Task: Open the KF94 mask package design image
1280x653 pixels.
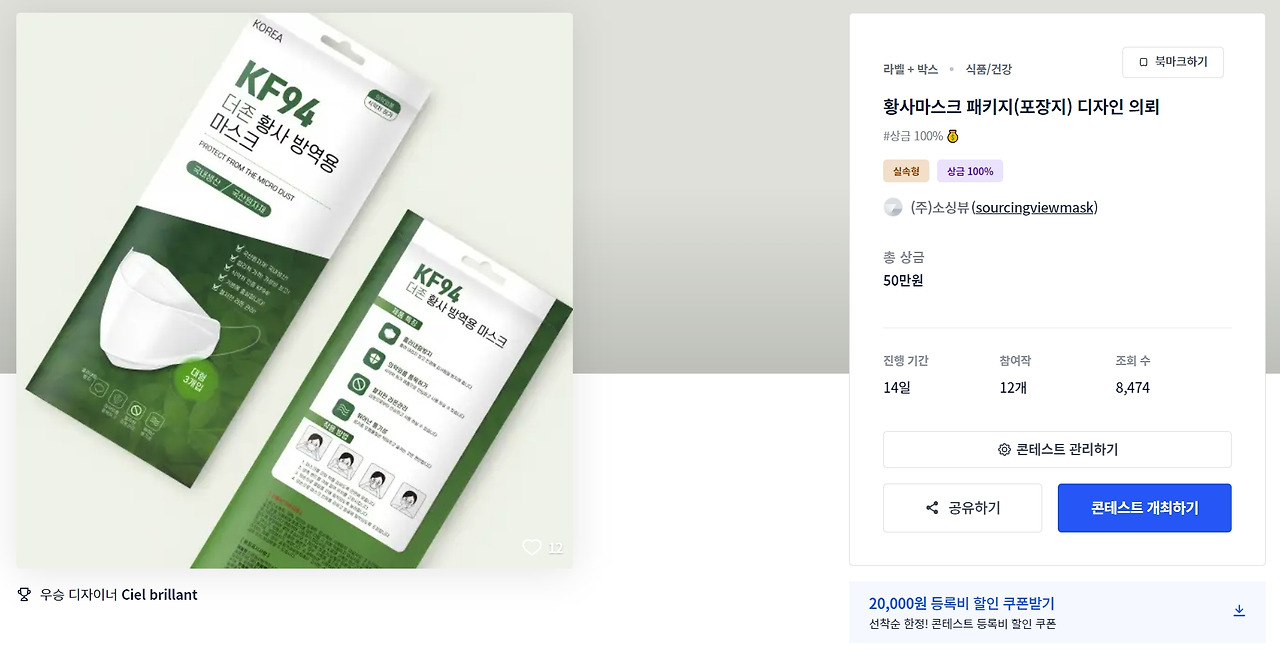Action: pyautogui.click(x=294, y=290)
